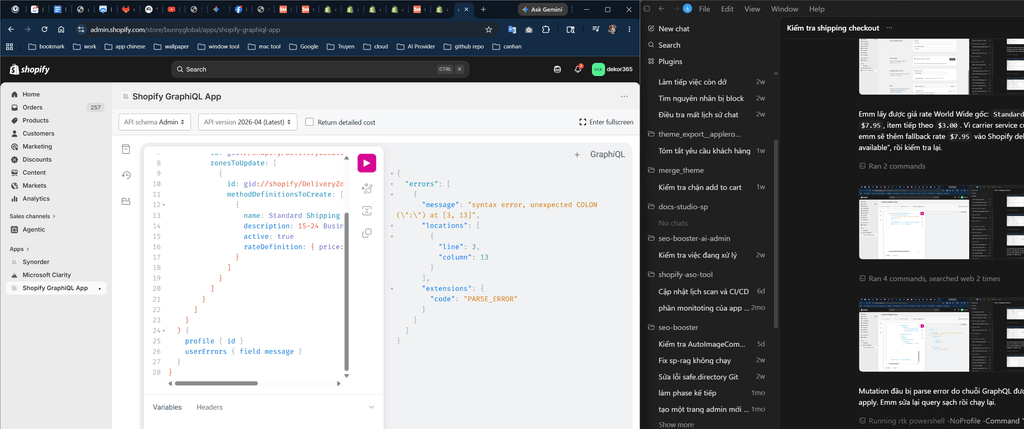Copy the query with the copy icon

tap(366, 232)
